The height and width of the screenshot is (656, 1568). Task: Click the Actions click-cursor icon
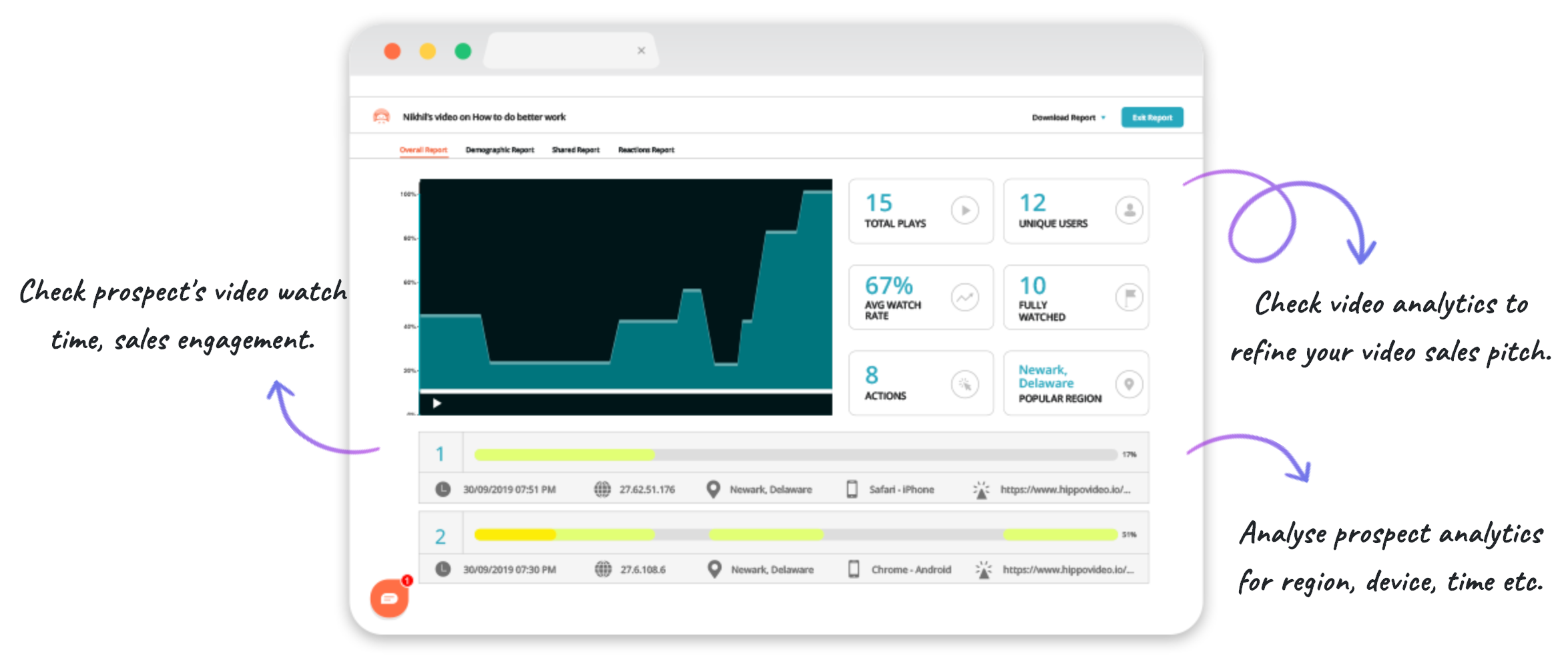point(964,383)
